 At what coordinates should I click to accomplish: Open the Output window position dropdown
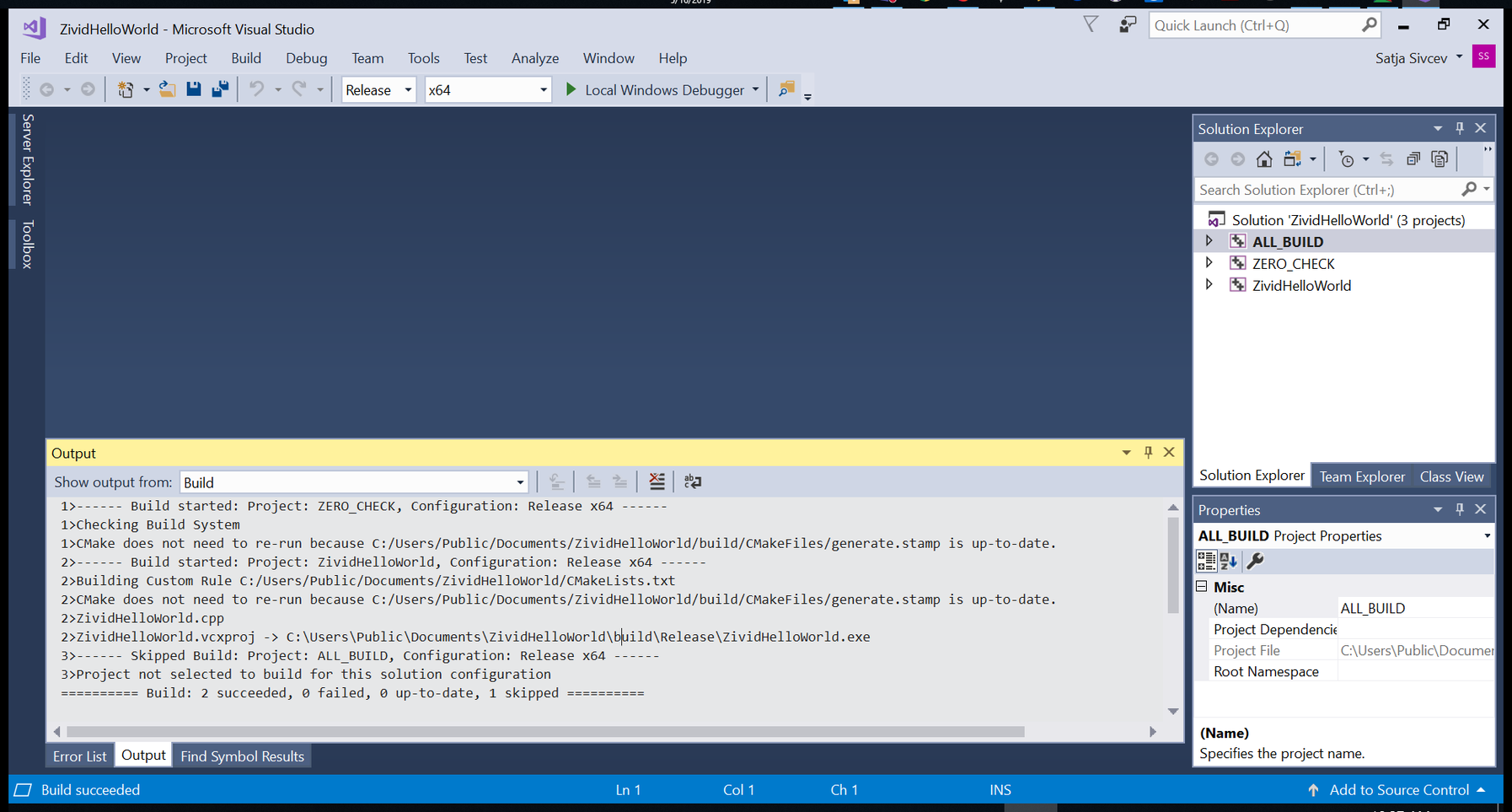point(1126,453)
